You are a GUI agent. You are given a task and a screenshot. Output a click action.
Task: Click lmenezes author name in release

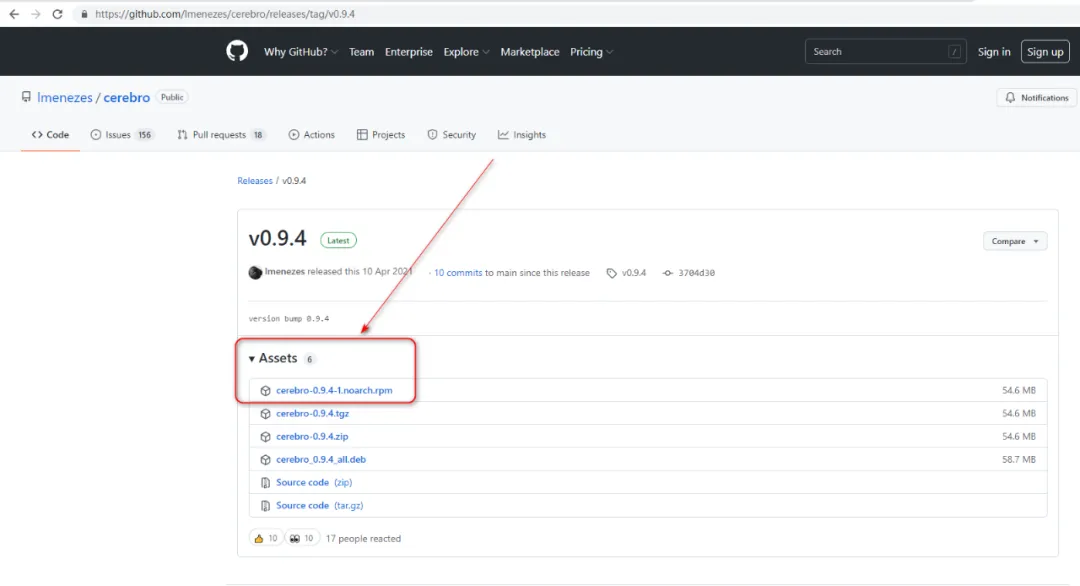(x=284, y=271)
